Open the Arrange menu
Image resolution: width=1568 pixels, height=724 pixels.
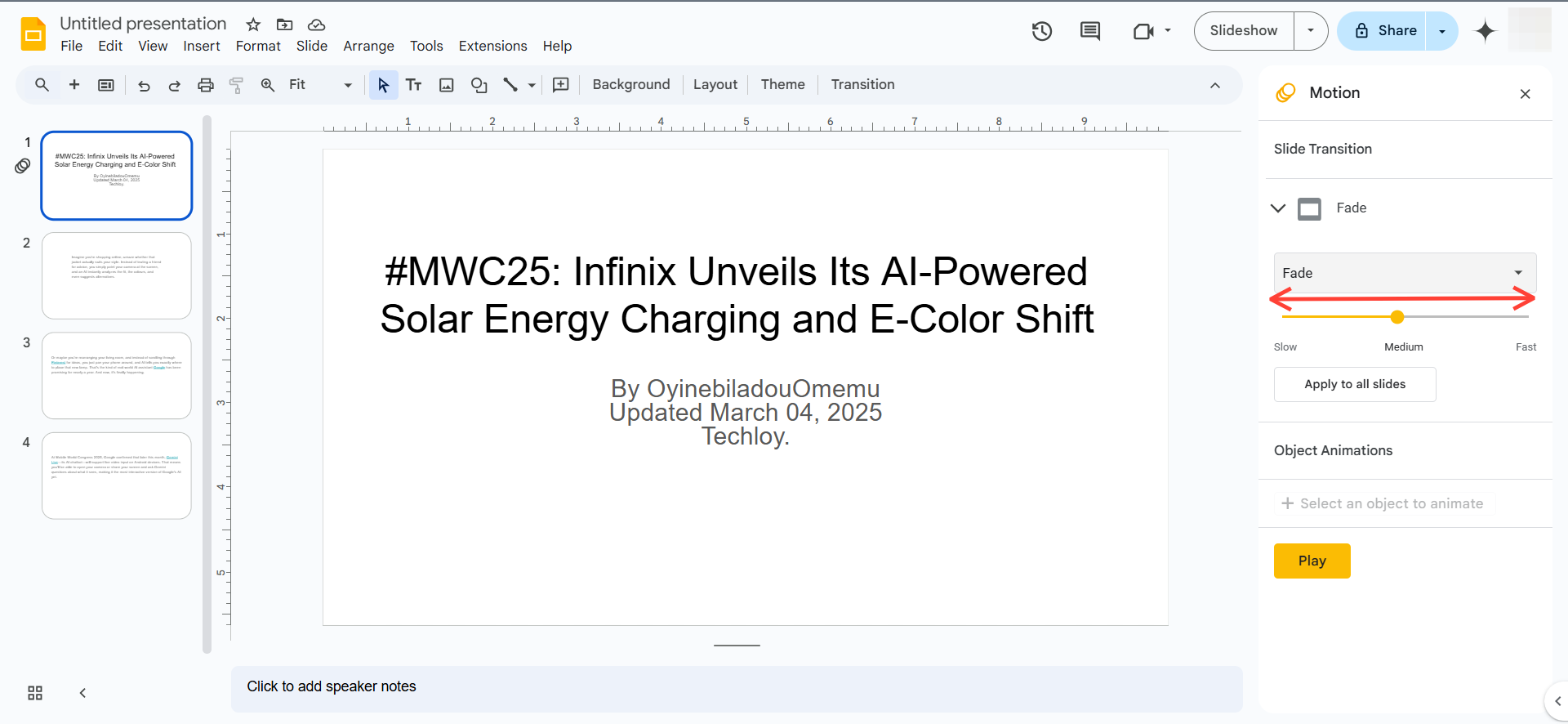368,46
